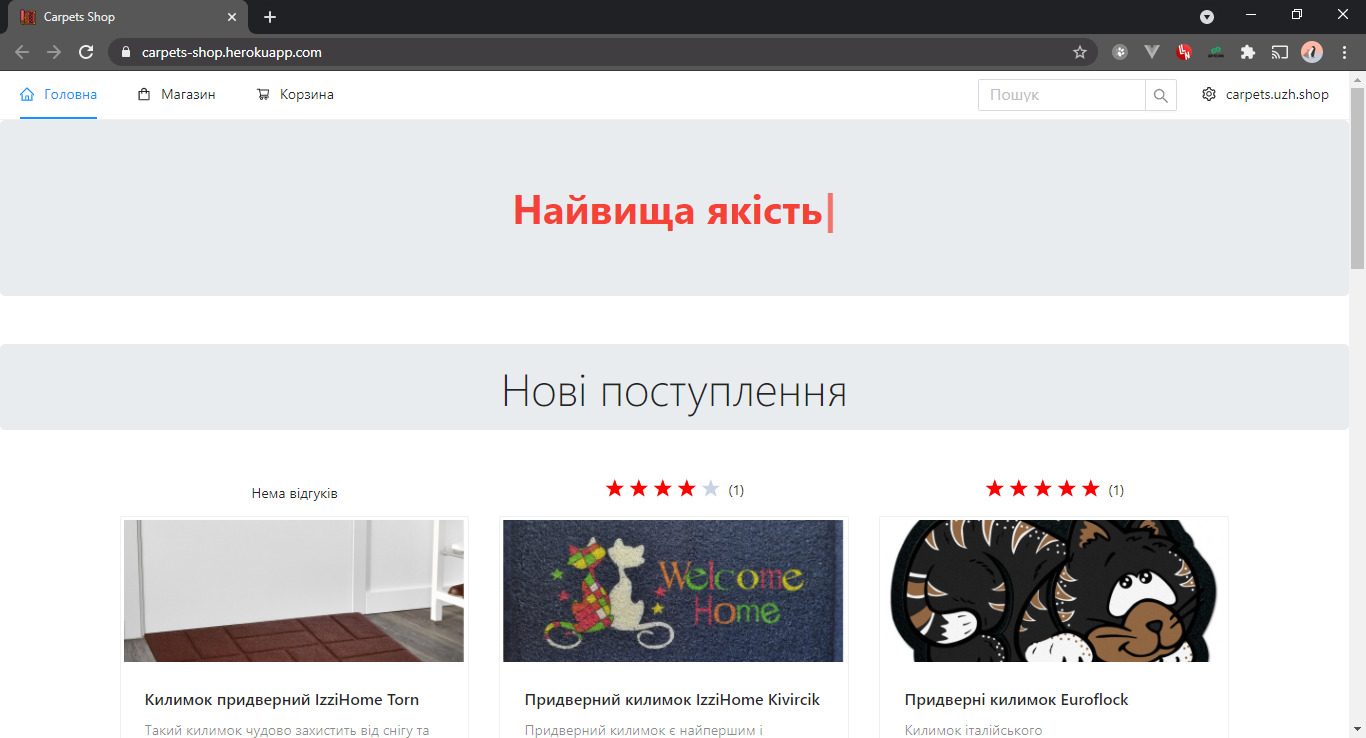Reload the Carpets Shop page
The image size is (1366, 738).
pos(87,52)
